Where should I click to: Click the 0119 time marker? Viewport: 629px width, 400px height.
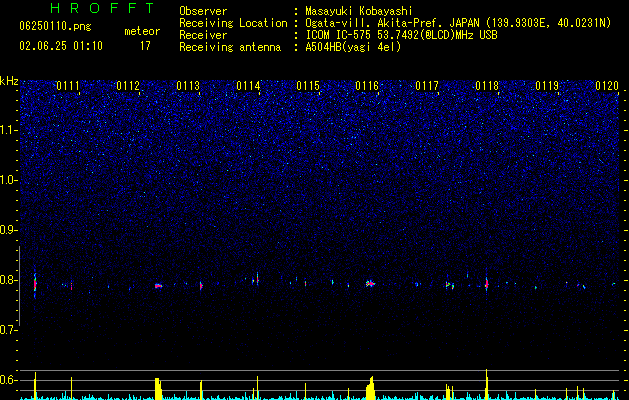tap(547, 86)
